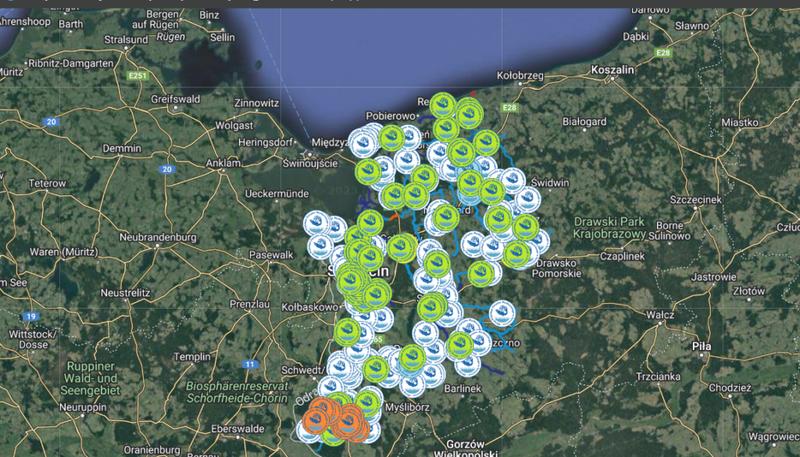Open the isolated white marker east of the river cluster

502,314
